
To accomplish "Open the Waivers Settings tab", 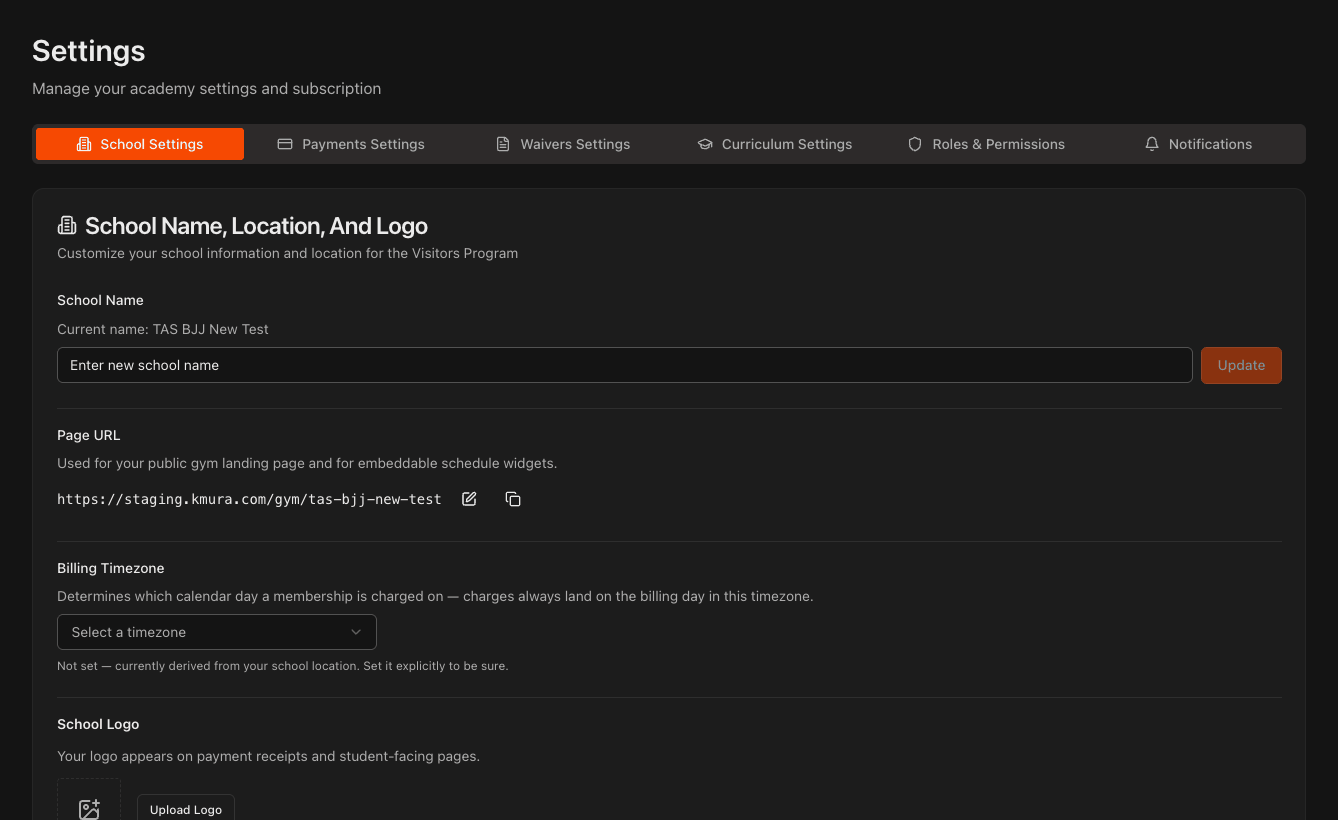I will (x=563, y=144).
